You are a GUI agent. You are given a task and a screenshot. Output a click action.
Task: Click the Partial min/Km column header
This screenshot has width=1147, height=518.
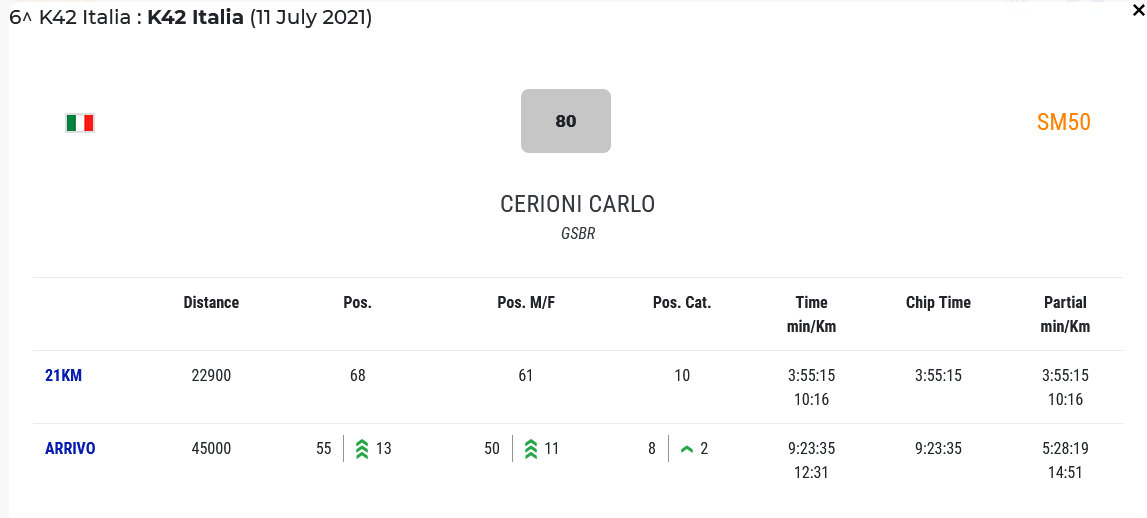point(1065,314)
